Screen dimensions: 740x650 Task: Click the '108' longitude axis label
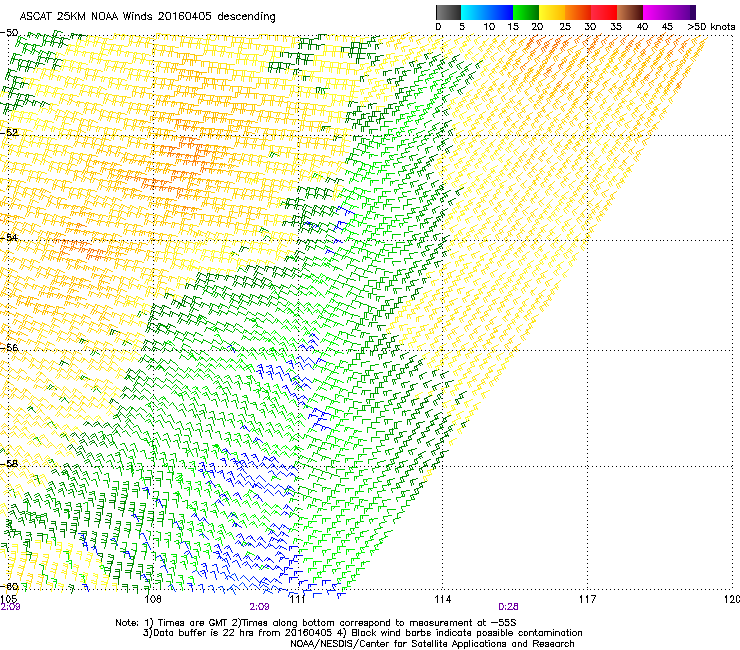(153, 599)
